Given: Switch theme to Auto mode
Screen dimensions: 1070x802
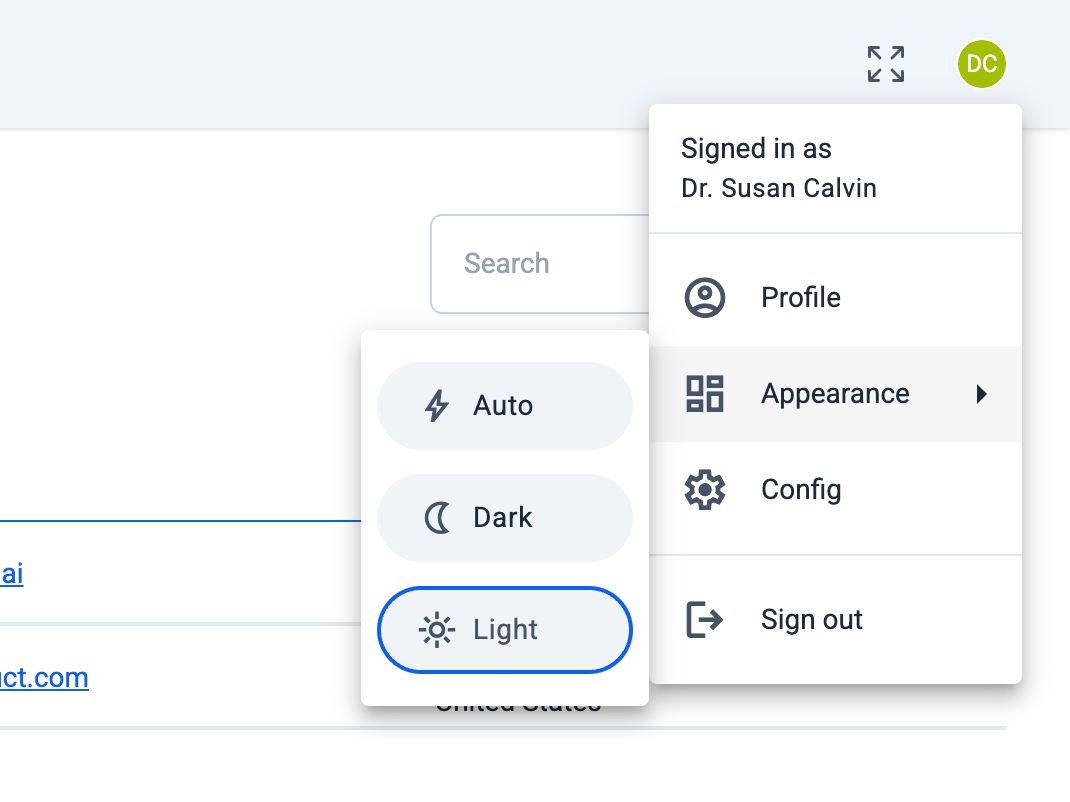Looking at the screenshot, I should [505, 406].
